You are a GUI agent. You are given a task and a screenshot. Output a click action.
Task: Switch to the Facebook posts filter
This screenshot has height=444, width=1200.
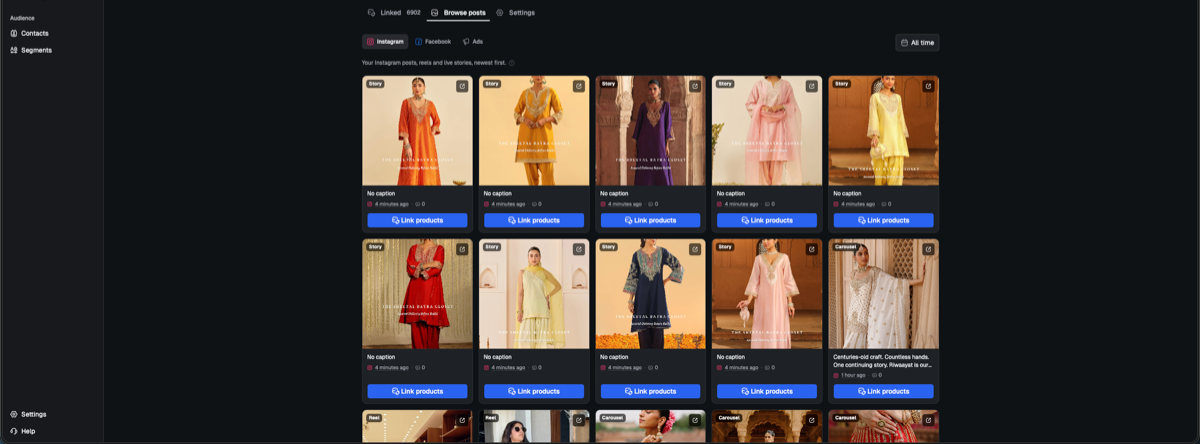pos(433,42)
